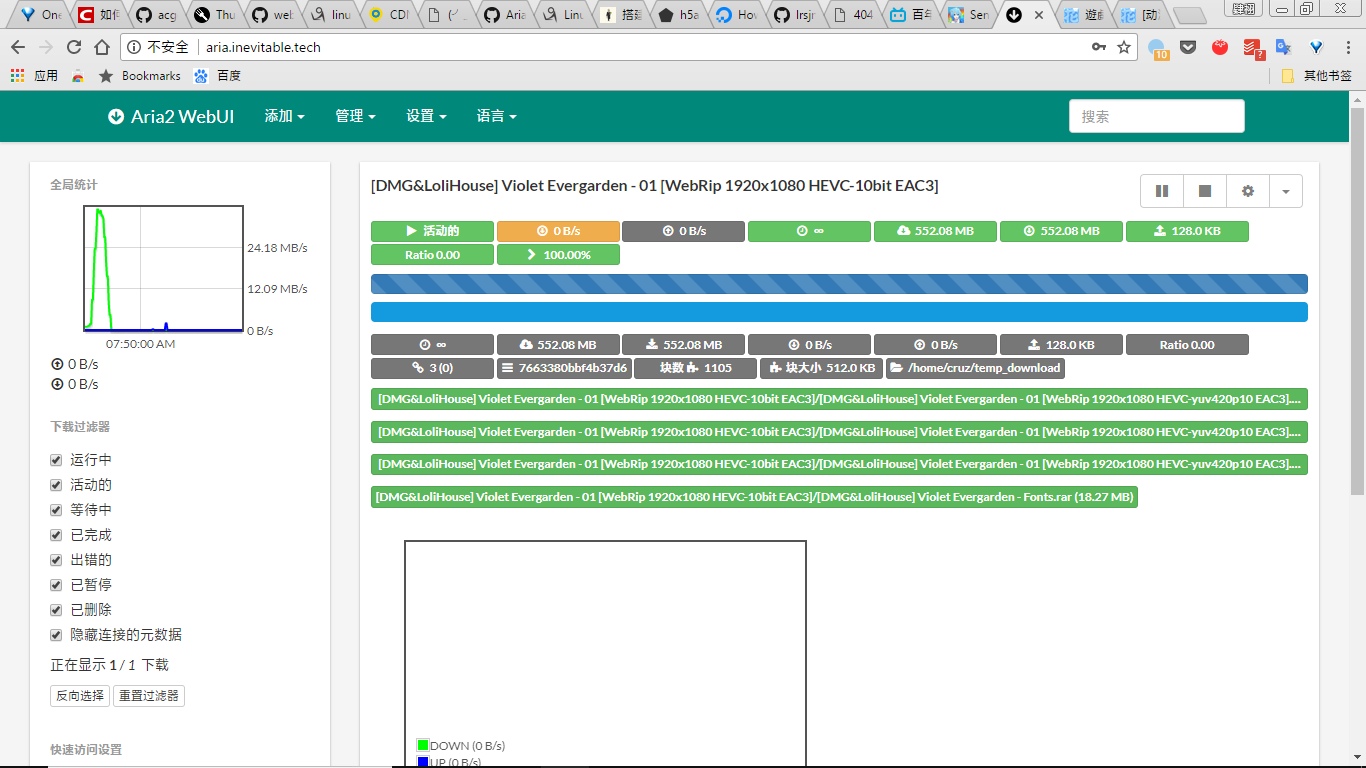This screenshot has width=1366, height=768.
Task: Focus the 搜索 search field
Action: (1156, 116)
